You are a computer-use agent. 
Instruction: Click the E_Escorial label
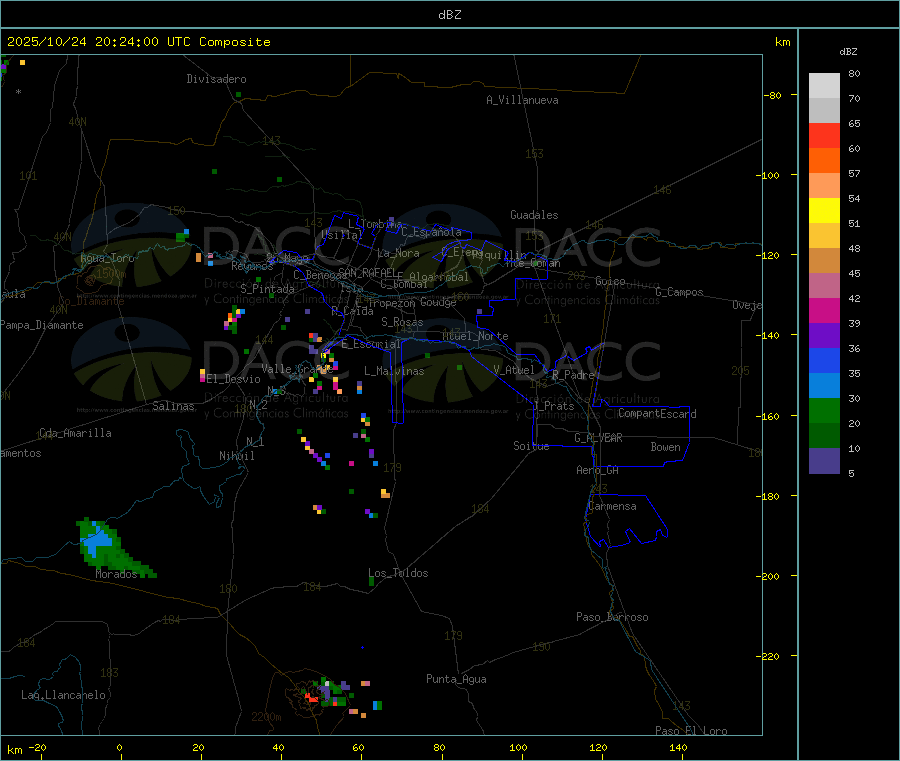[x=371, y=344]
